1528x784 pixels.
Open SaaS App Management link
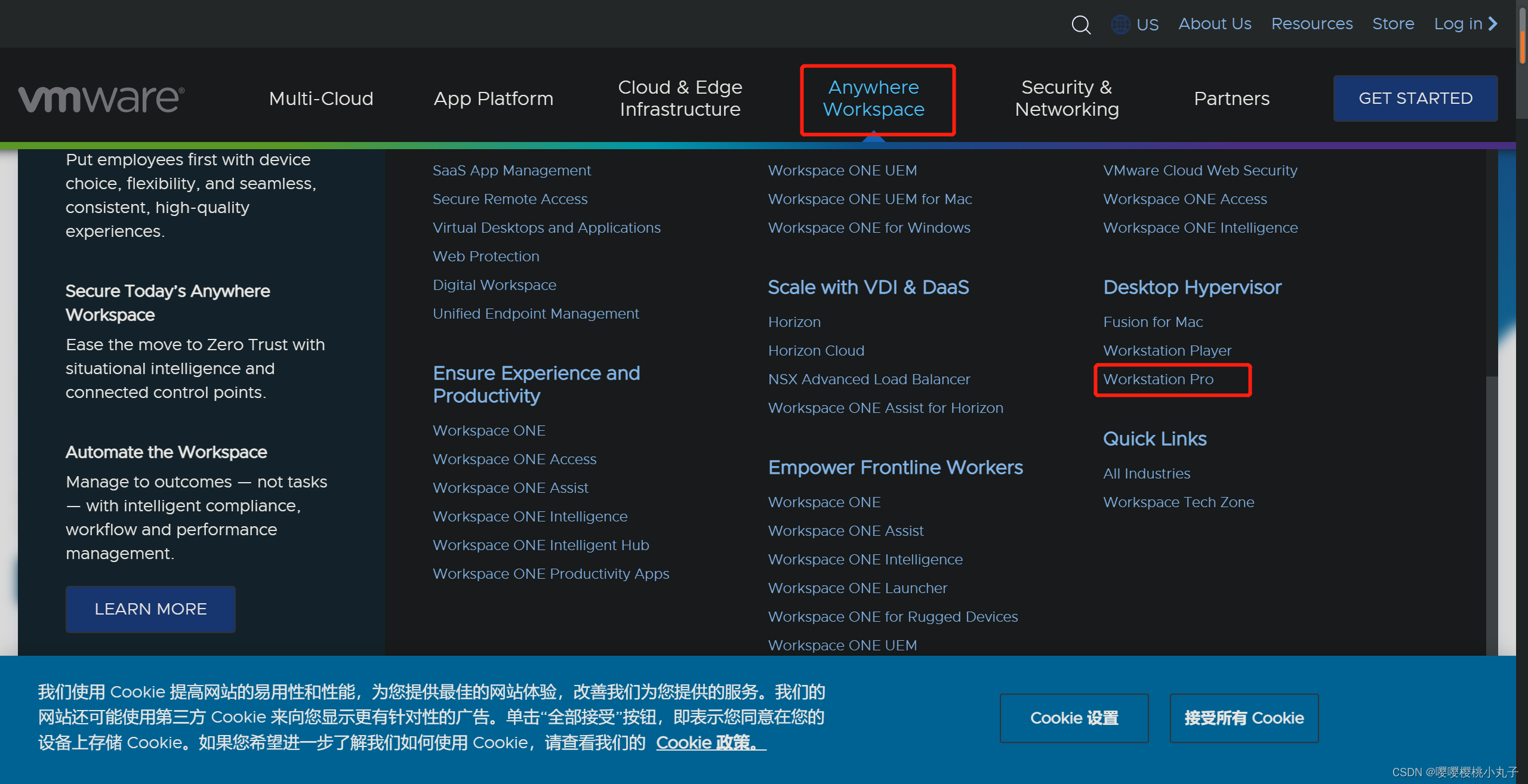tap(512, 171)
